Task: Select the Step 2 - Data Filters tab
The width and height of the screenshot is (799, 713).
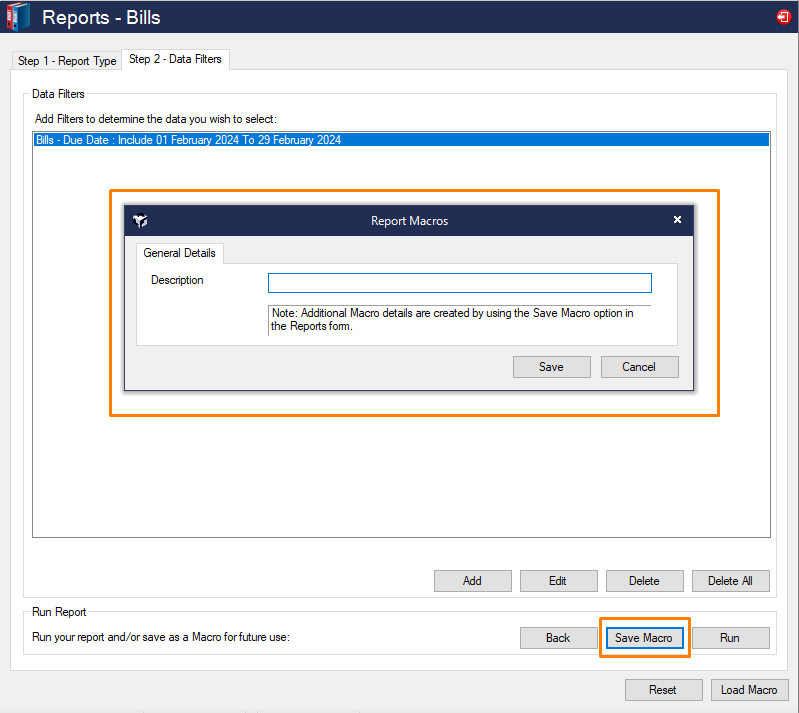Action: click(x=175, y=59)
